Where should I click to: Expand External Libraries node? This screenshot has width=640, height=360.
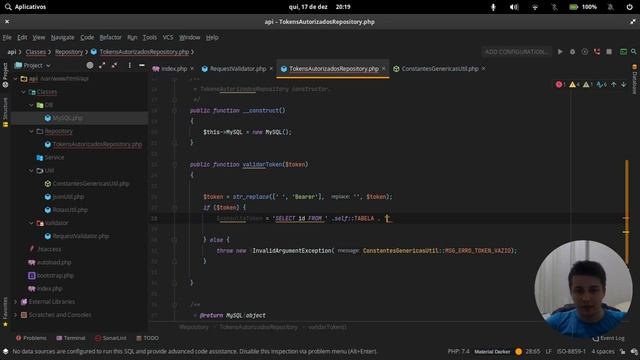(x=16, y=302)
